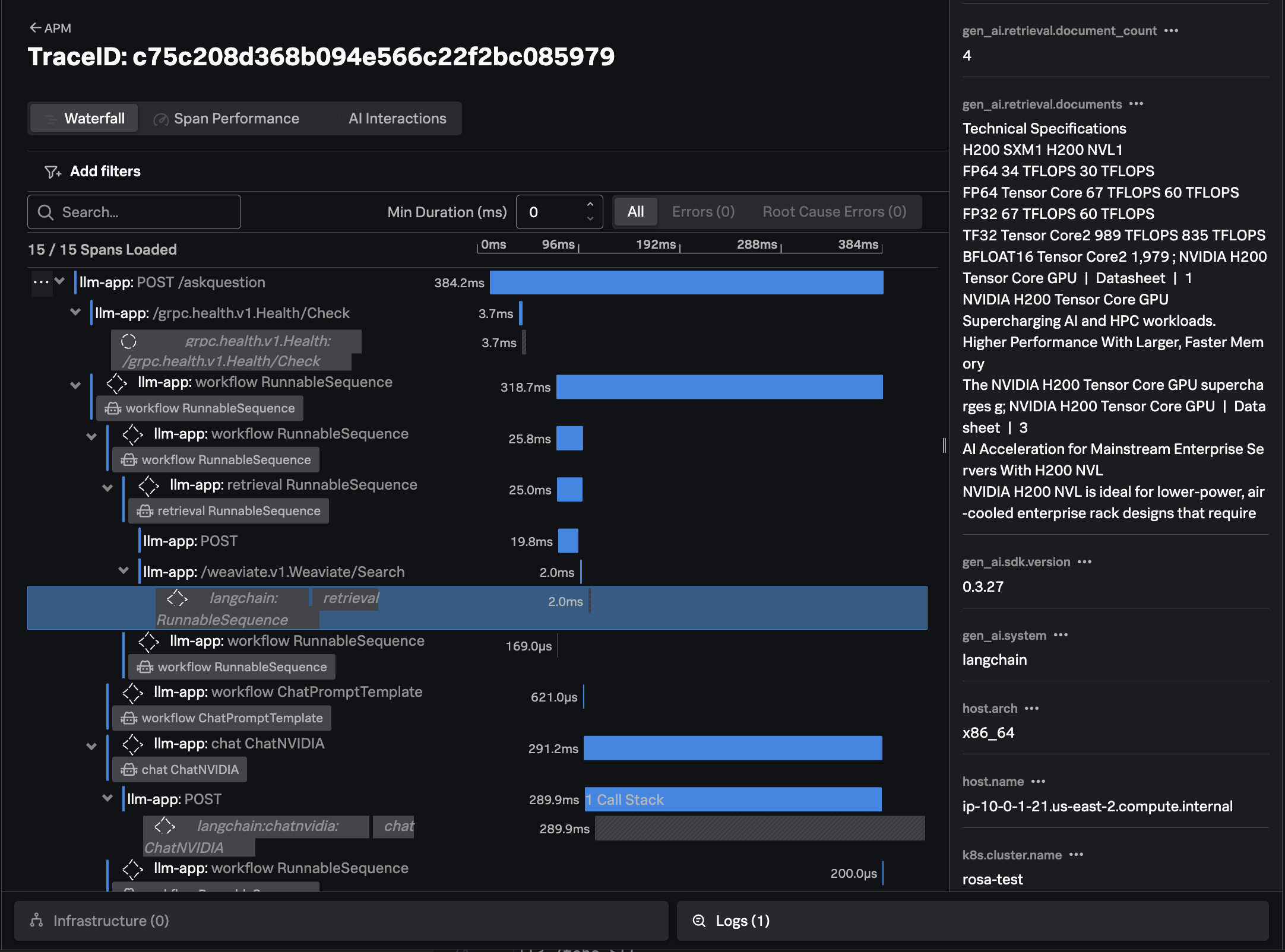The image size is (1285, 952).
Task: Open the AI Interactions tab
Action: point(397,119)
